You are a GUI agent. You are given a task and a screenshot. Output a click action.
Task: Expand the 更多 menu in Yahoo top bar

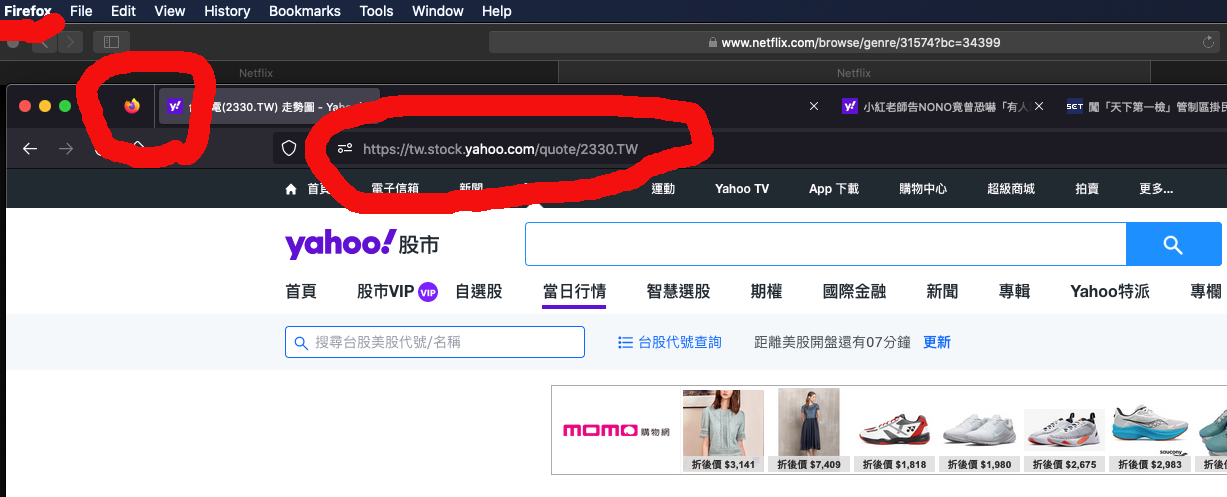click(x=1156, y=189)
